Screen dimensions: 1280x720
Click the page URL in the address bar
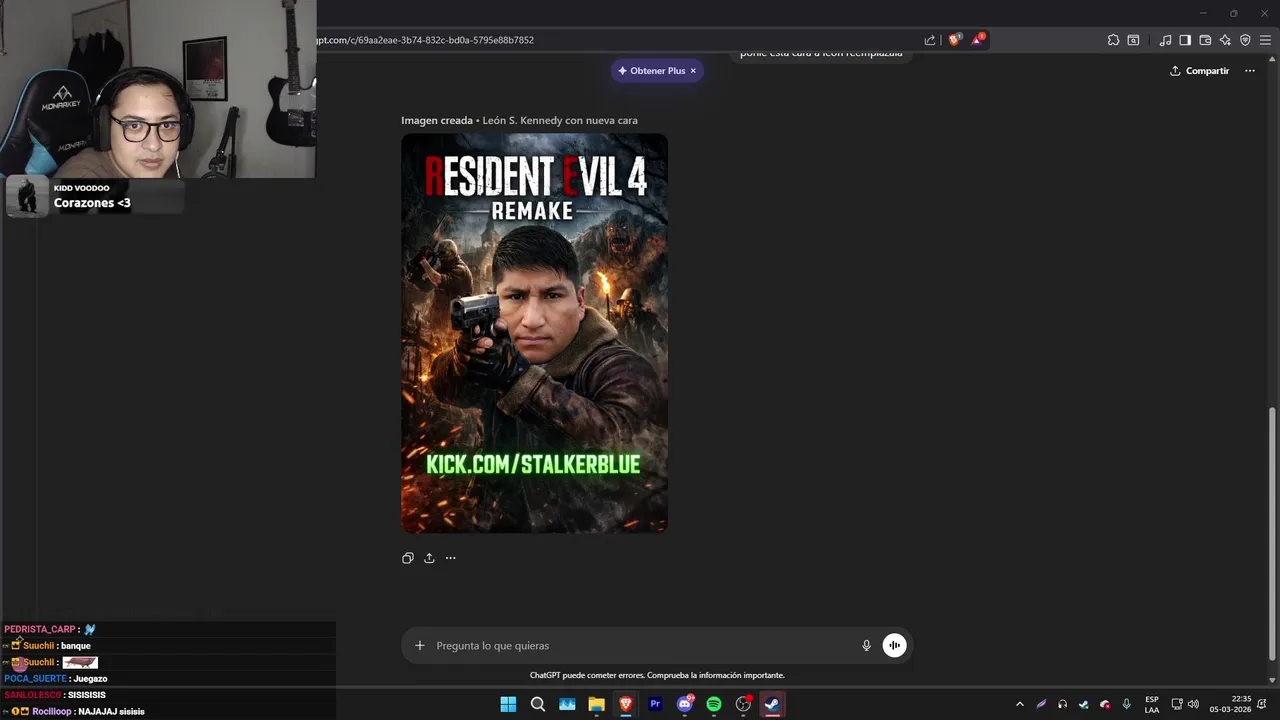pyautogui.click(x=425, y=40)
